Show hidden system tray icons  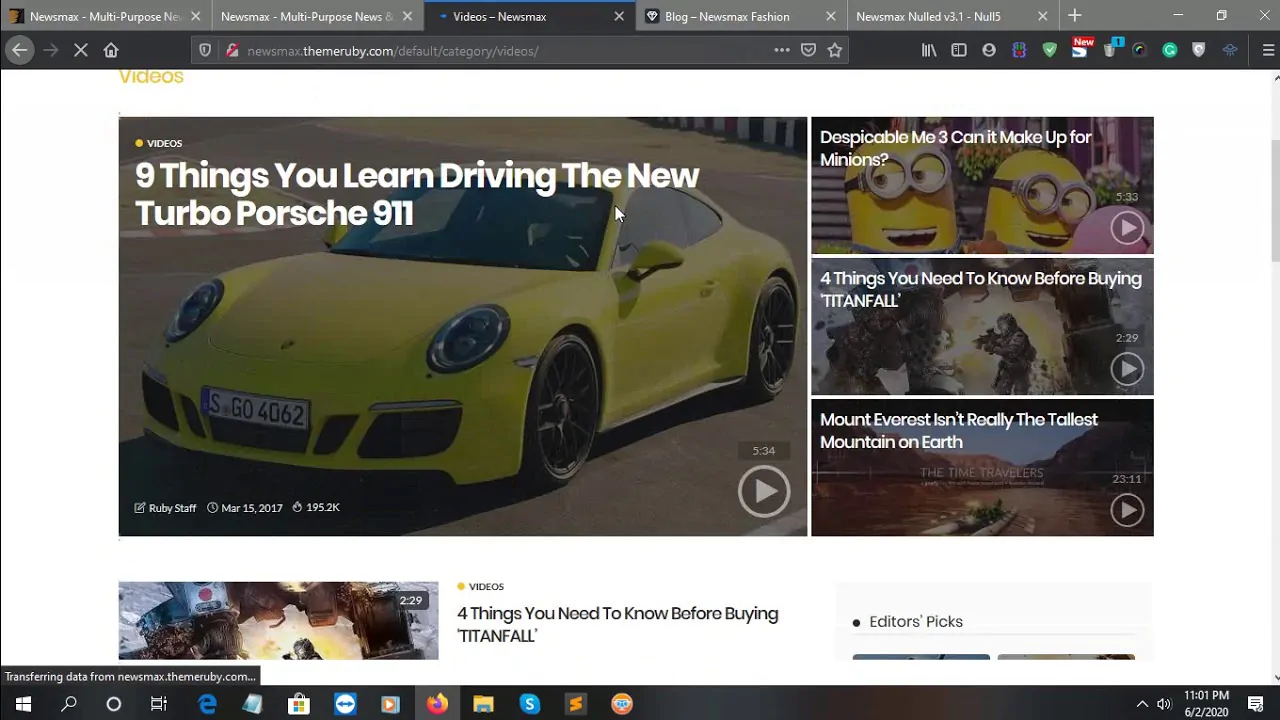pyautogui.click(x=1142, y=704)
